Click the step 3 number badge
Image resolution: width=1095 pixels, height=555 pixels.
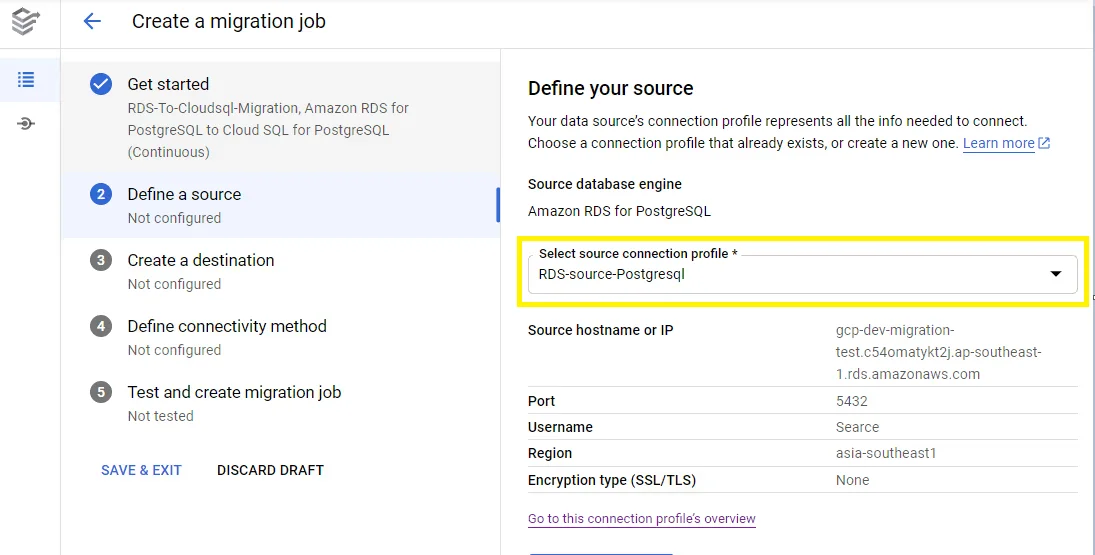pyautogui.click(x=101, y=261)
